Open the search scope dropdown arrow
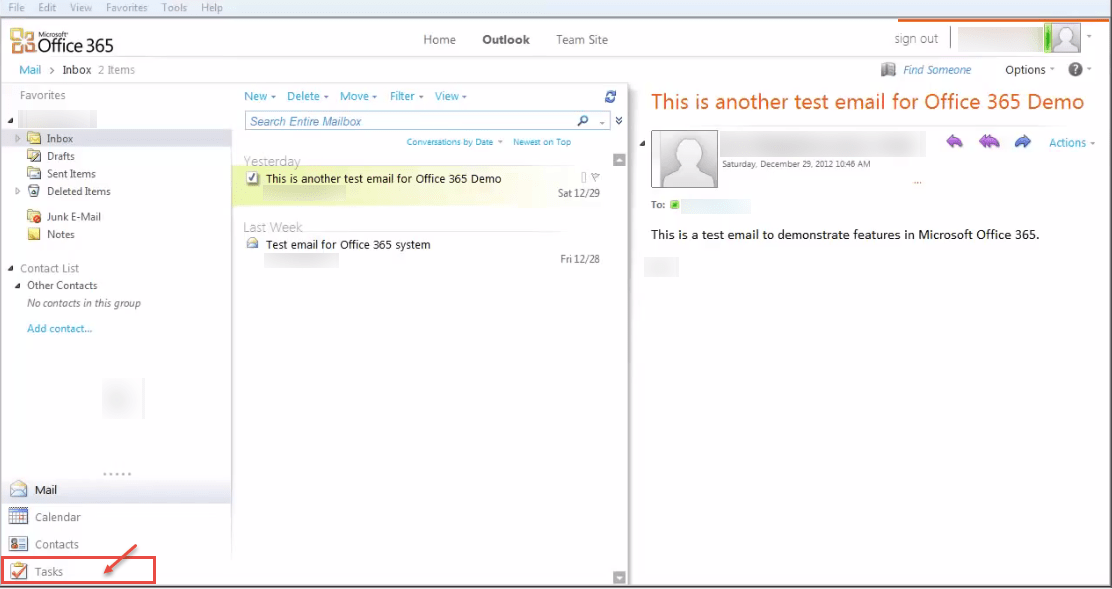1112x589 pixels. click(x=602, y=122)
